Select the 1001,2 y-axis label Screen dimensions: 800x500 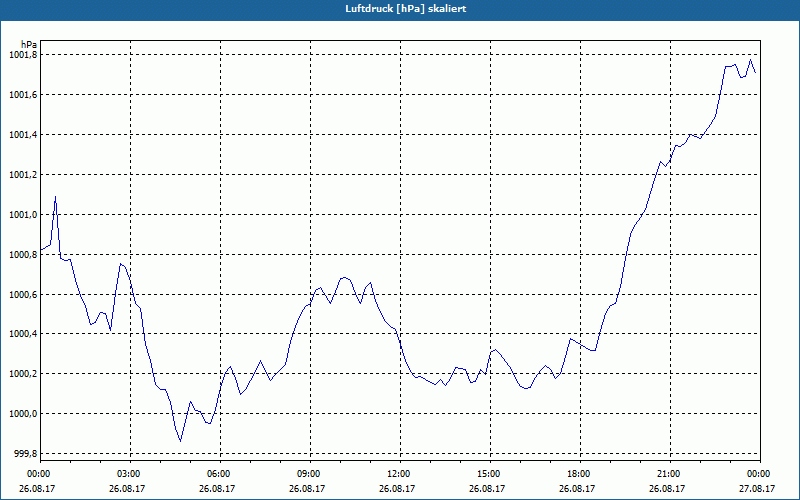tap(23, 175)
